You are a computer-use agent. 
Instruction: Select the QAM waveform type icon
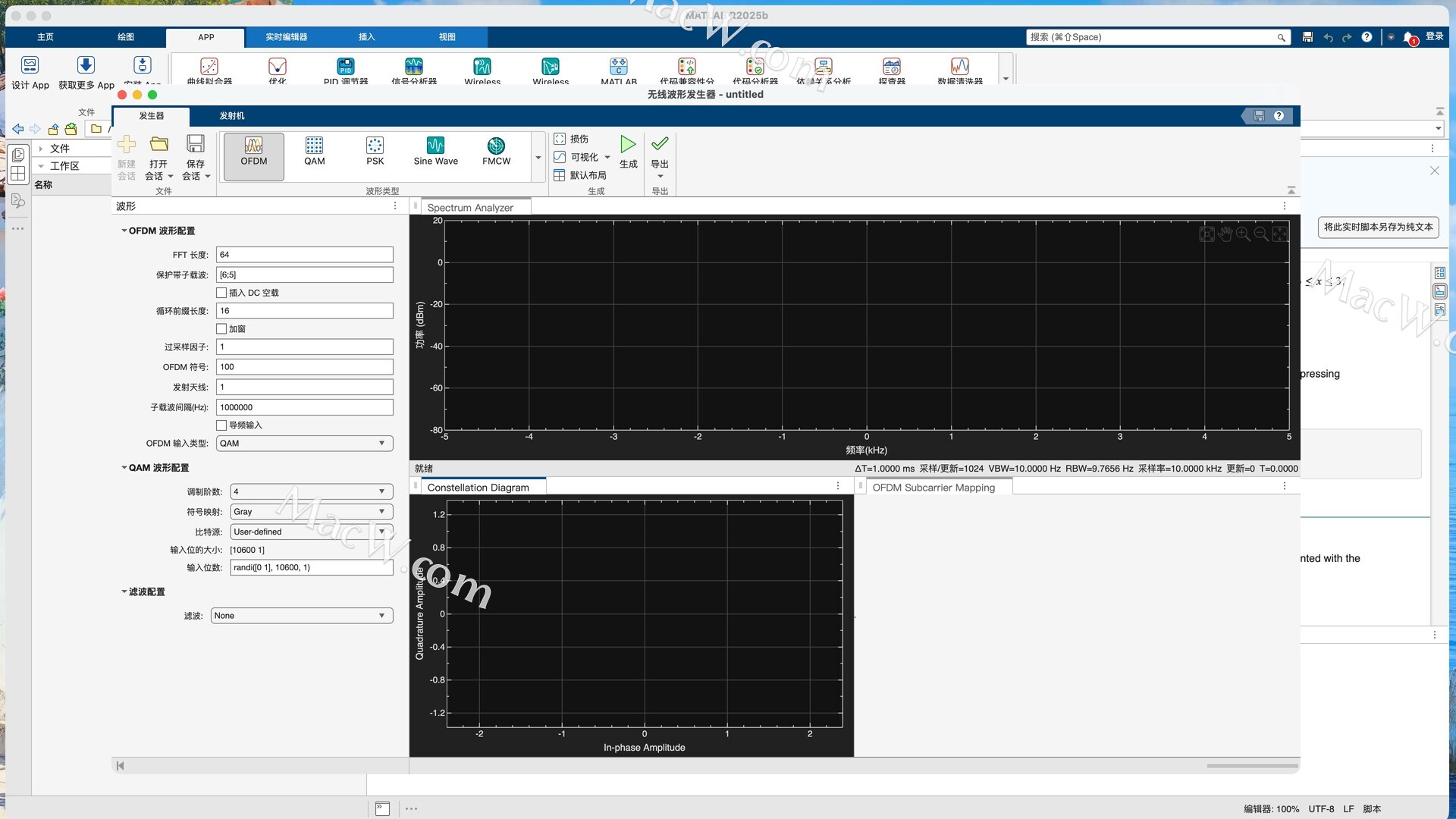click(314, 146)
